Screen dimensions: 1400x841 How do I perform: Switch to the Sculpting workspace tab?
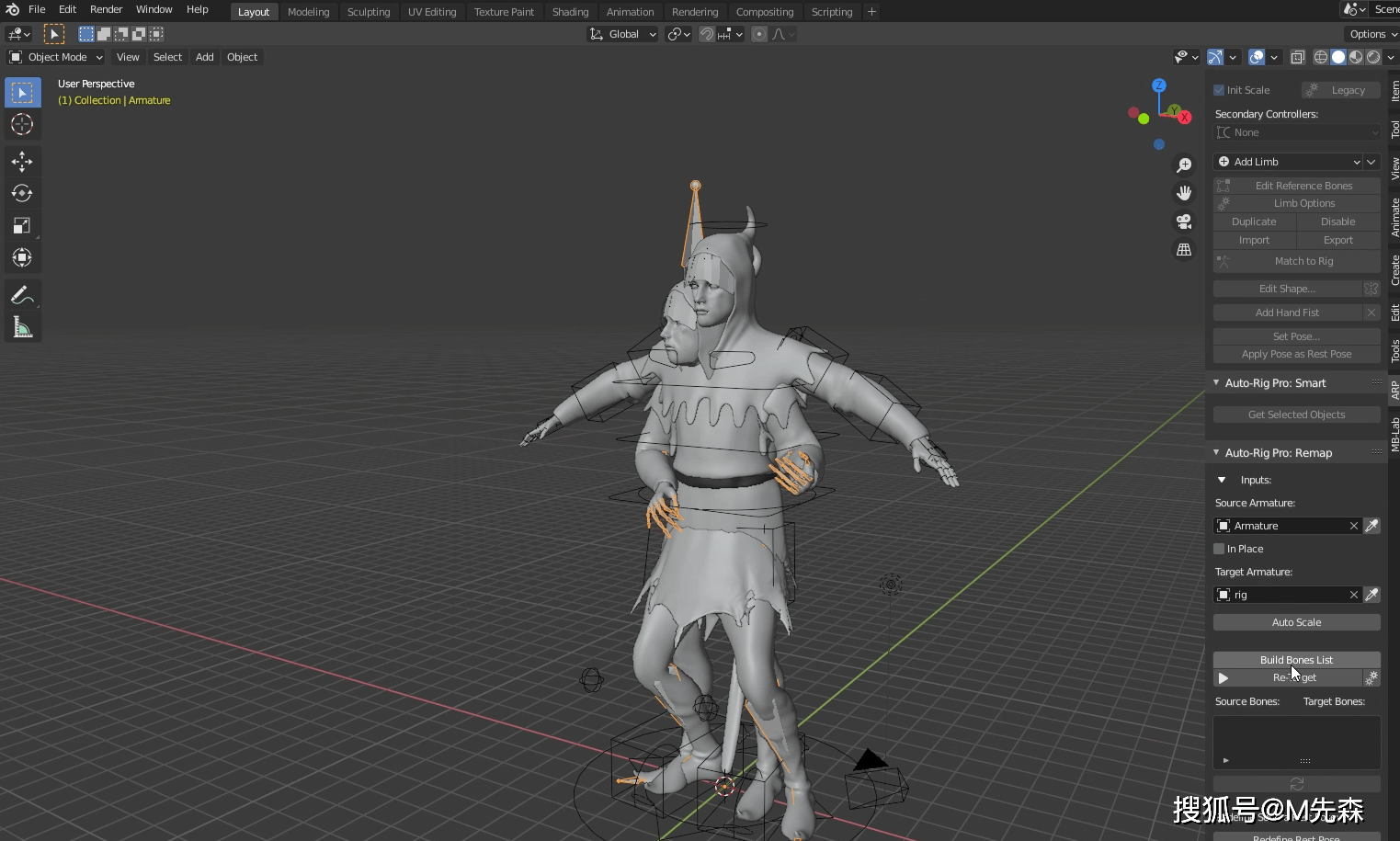pyautogui.click(x=369, y=12)
